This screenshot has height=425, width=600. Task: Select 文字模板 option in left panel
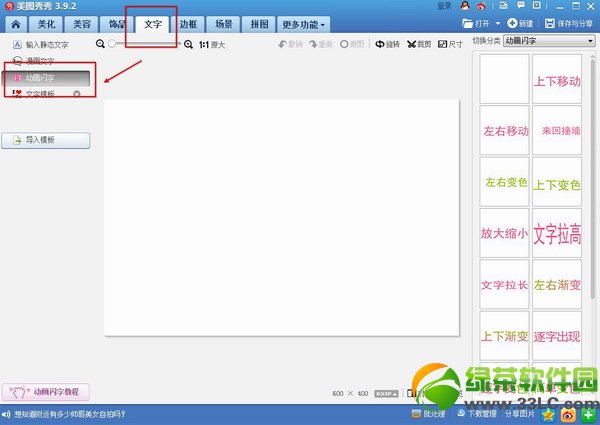pos(34,93)
